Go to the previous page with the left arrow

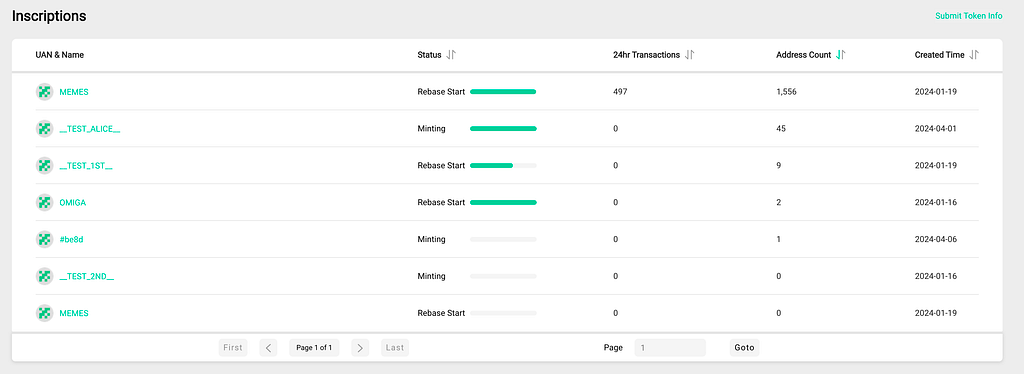(268, 348)
